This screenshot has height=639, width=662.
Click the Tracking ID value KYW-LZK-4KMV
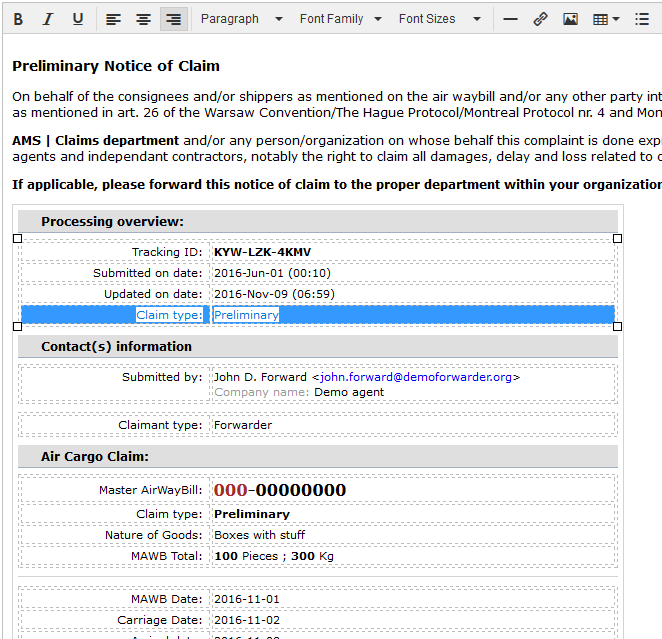[x=262, y=252]
